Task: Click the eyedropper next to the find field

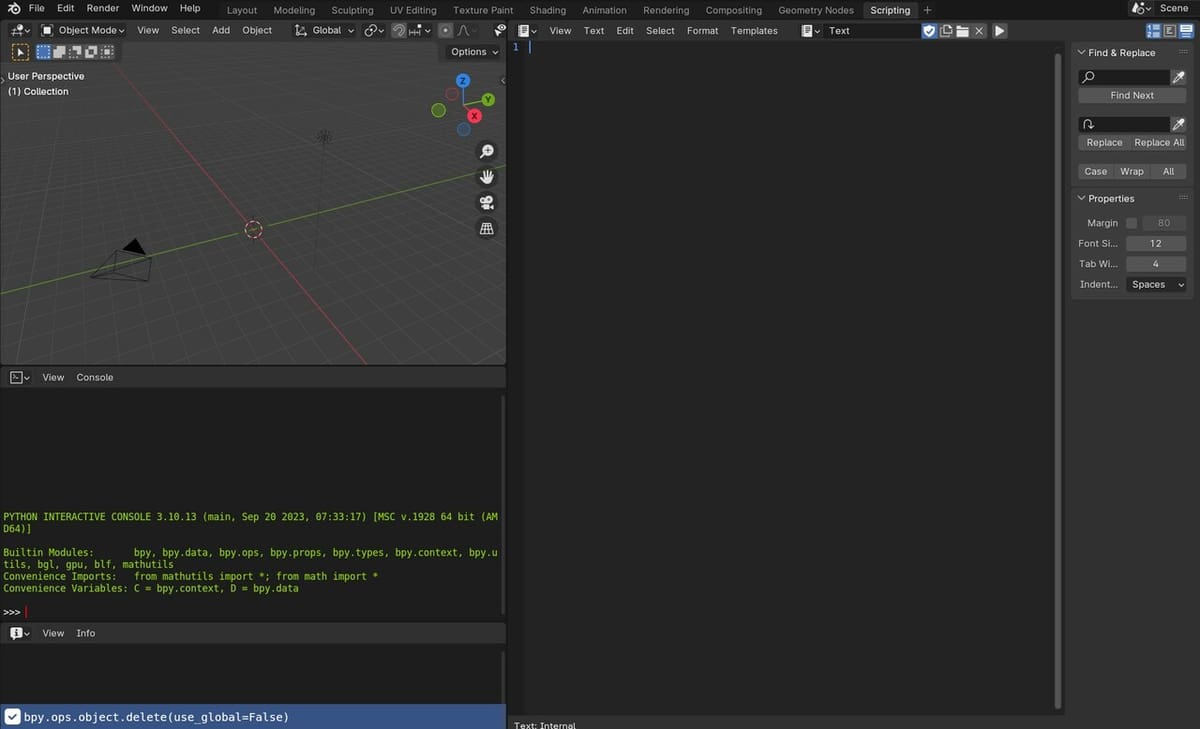Action: tap(1179, 77)
